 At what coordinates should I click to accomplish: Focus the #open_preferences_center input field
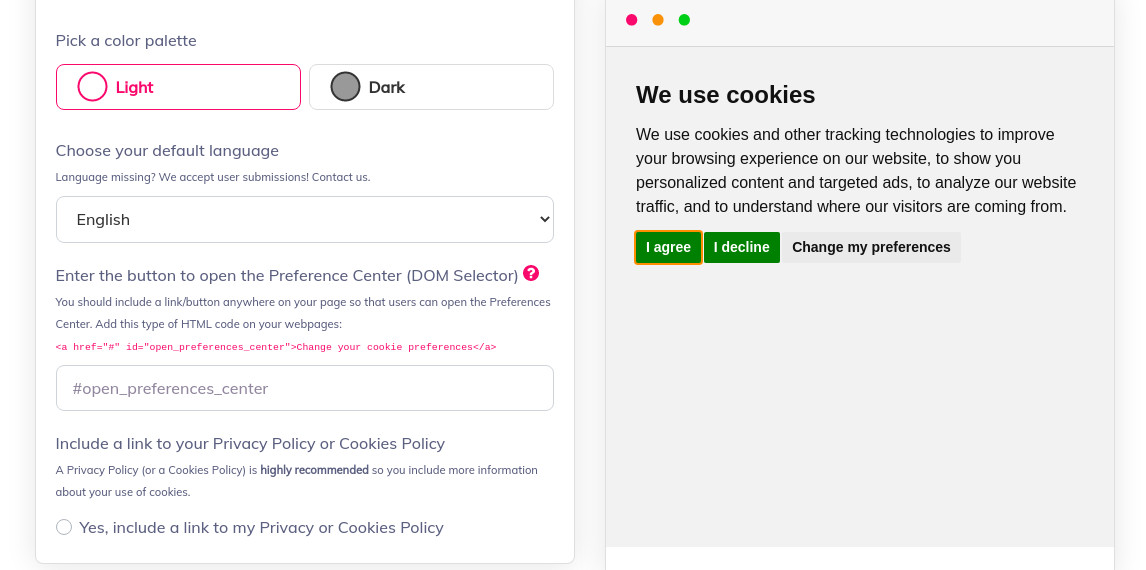pyautogui.click(x=305, y=388)
